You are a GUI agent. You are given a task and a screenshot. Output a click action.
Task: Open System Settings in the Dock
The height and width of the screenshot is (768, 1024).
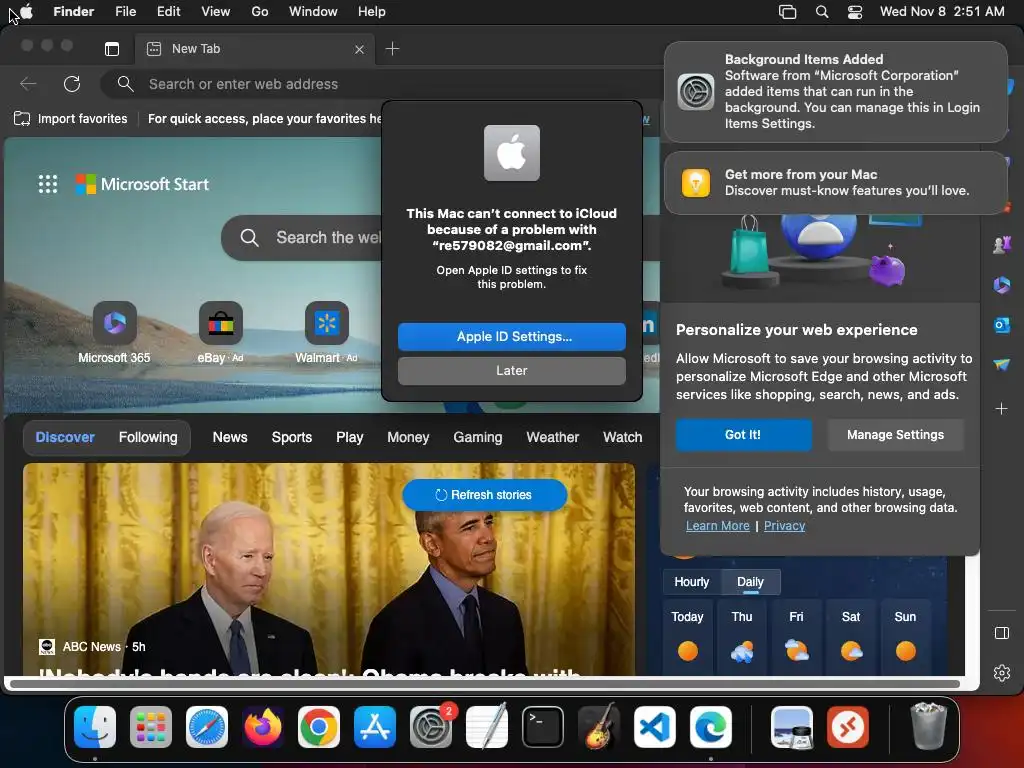[x=431, y=727]
